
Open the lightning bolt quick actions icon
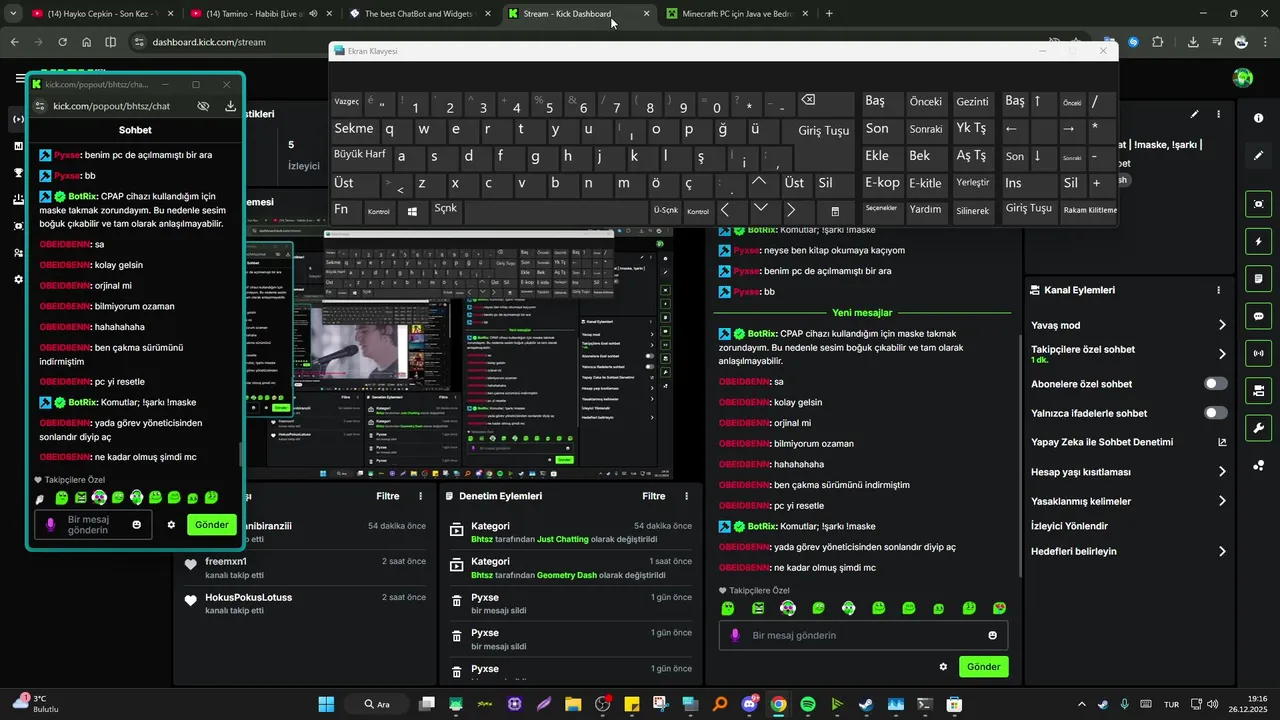[x=1258, y=242]
